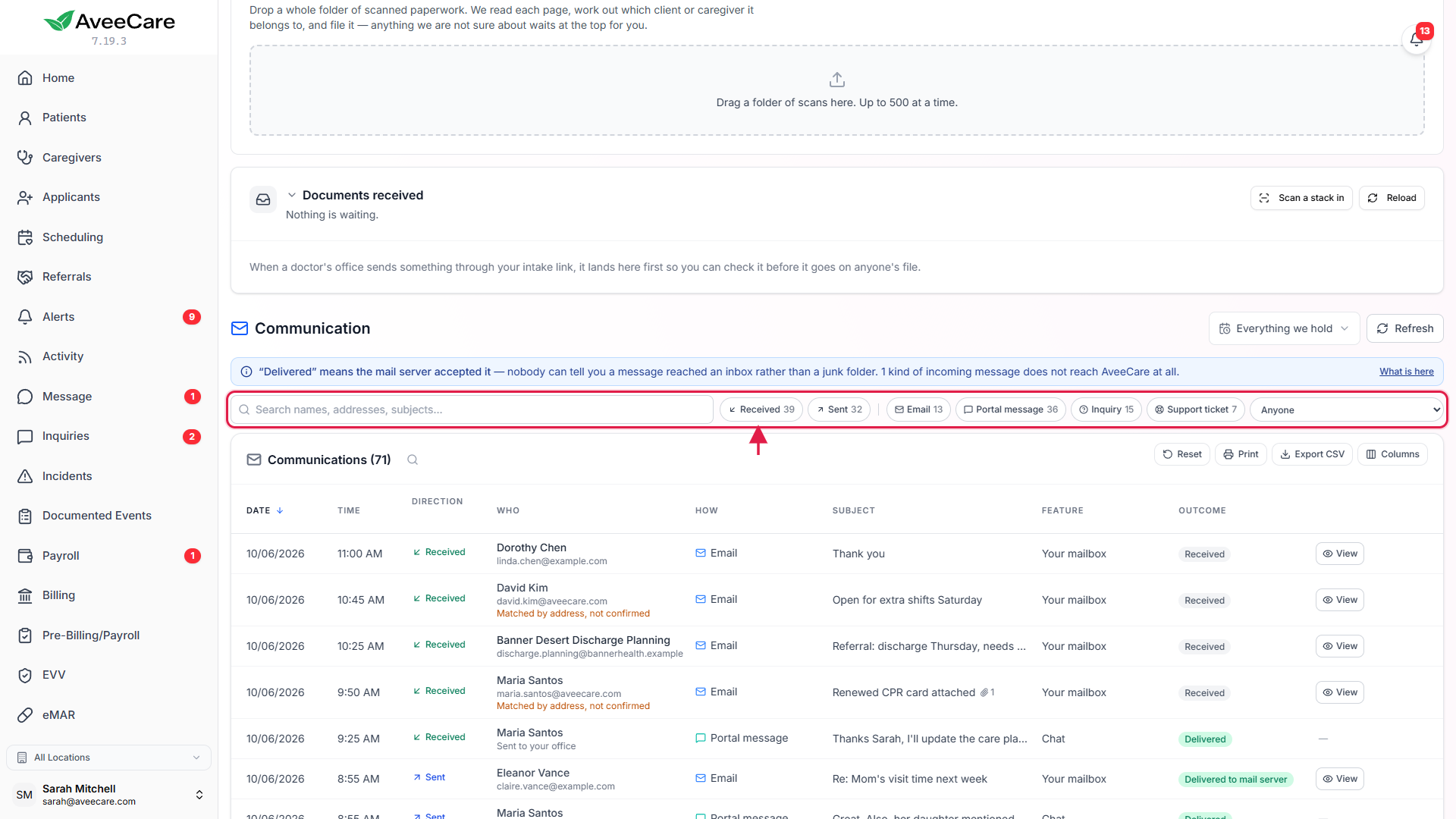Toggle the Portal message 36 filter
1456x819 pixels.
coord(1011,409)
